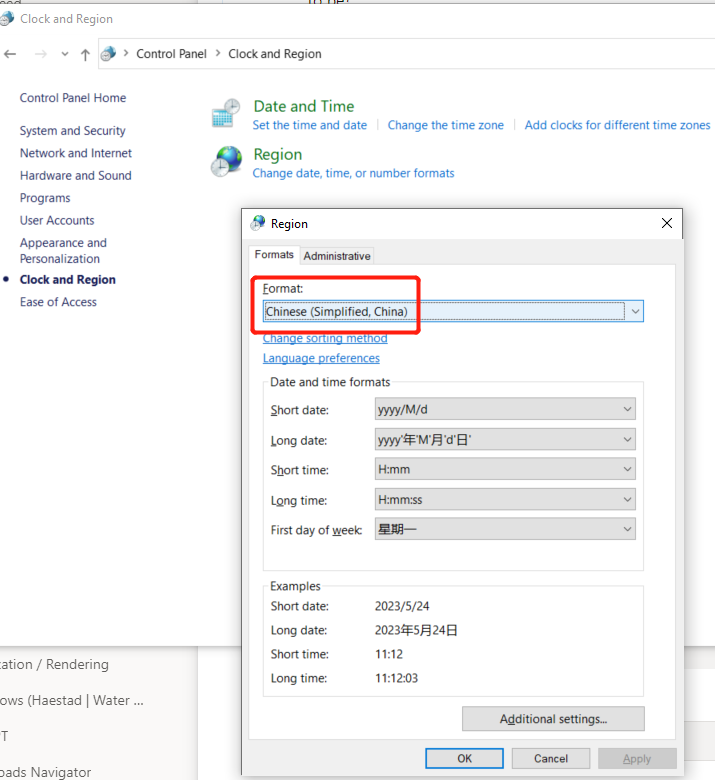Click the short date example 2023/5/24

point(402,606)
